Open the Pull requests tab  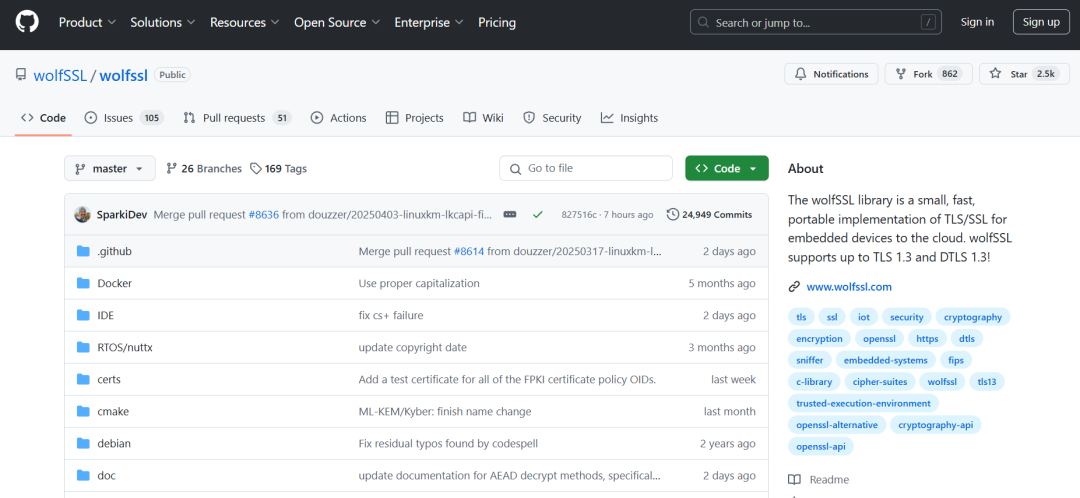click(237, 118)
